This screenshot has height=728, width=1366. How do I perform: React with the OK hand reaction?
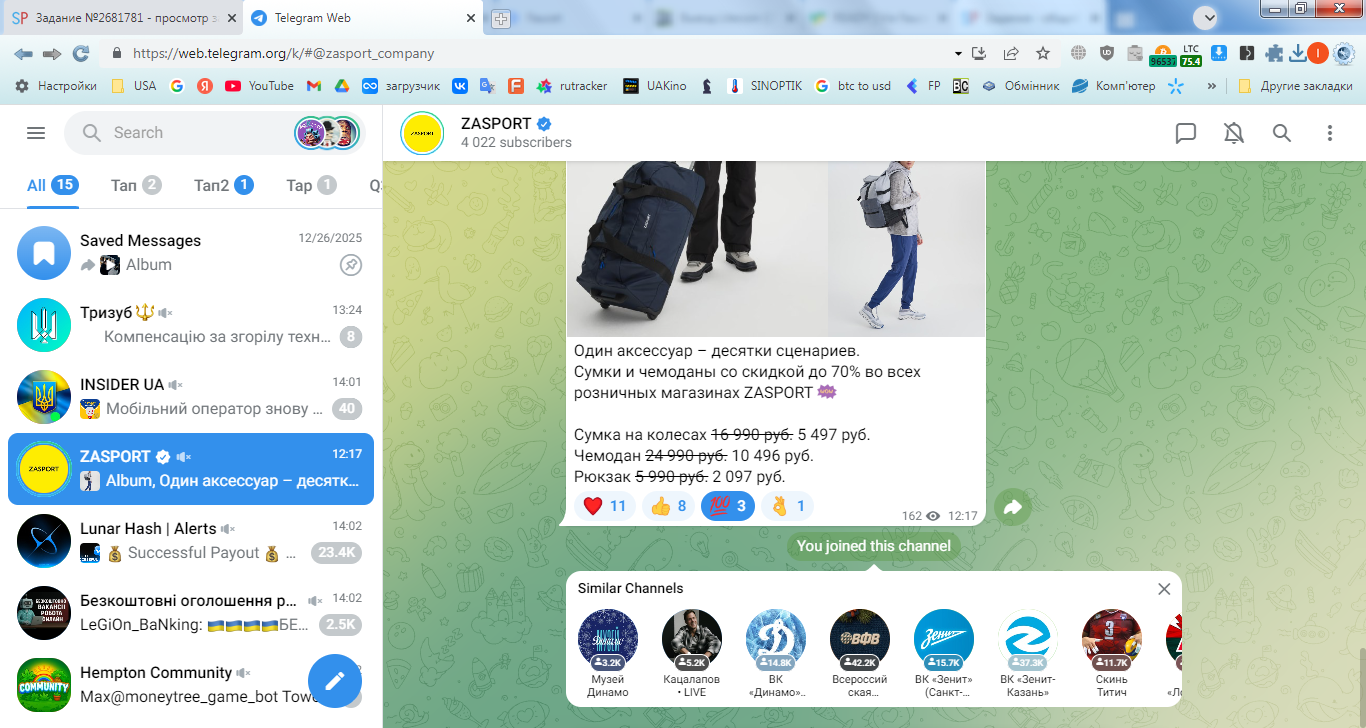(788, 506)
